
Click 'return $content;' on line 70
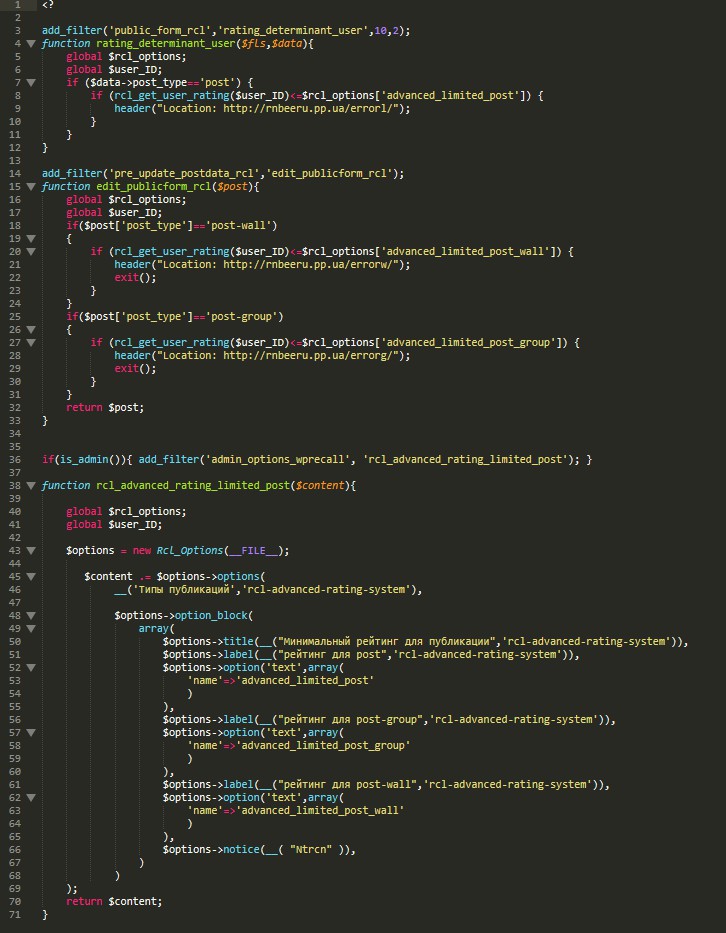pyautogui.click(x=114, y=901)
